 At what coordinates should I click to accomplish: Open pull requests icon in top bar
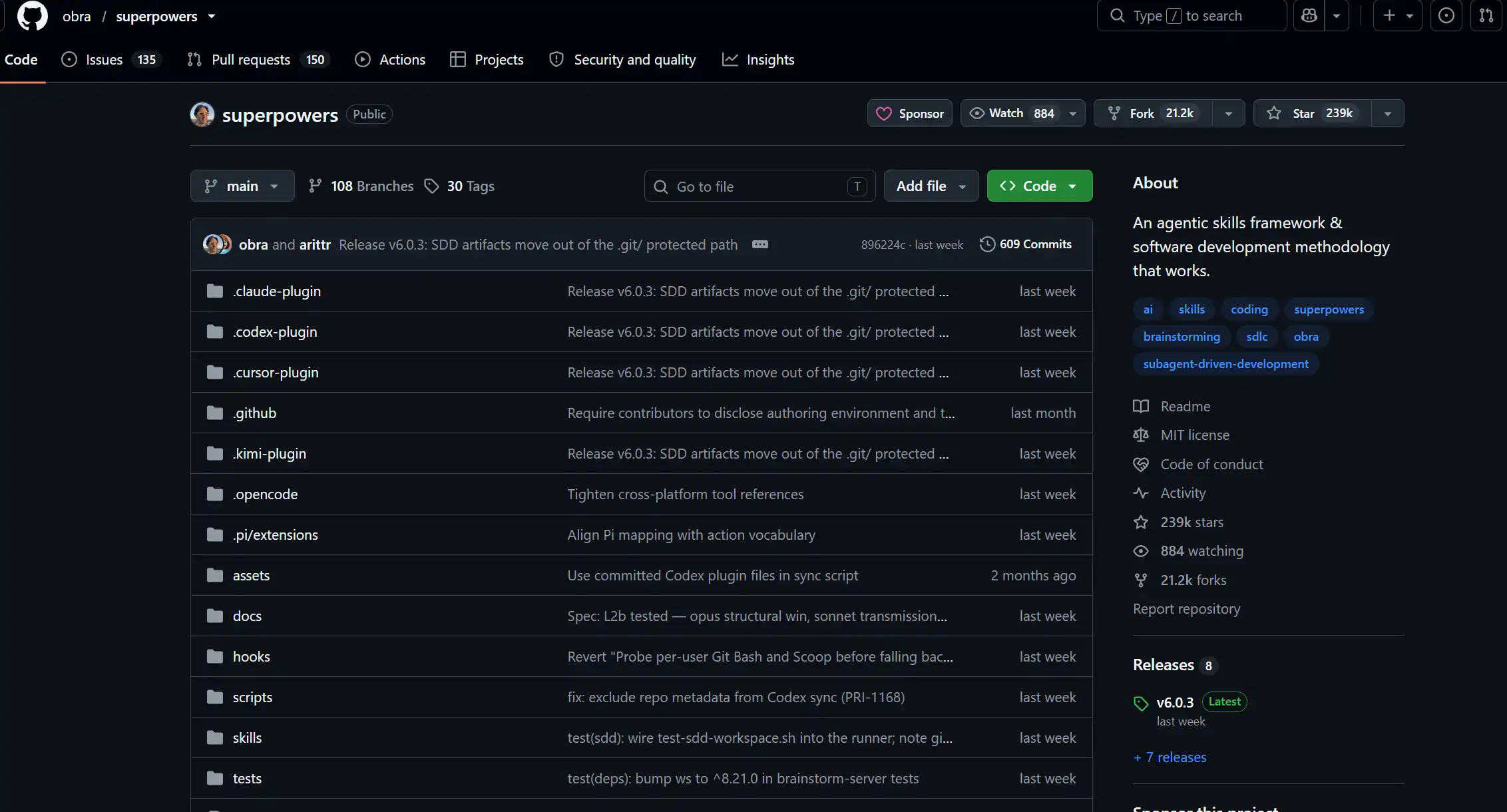click(1486, 16)
